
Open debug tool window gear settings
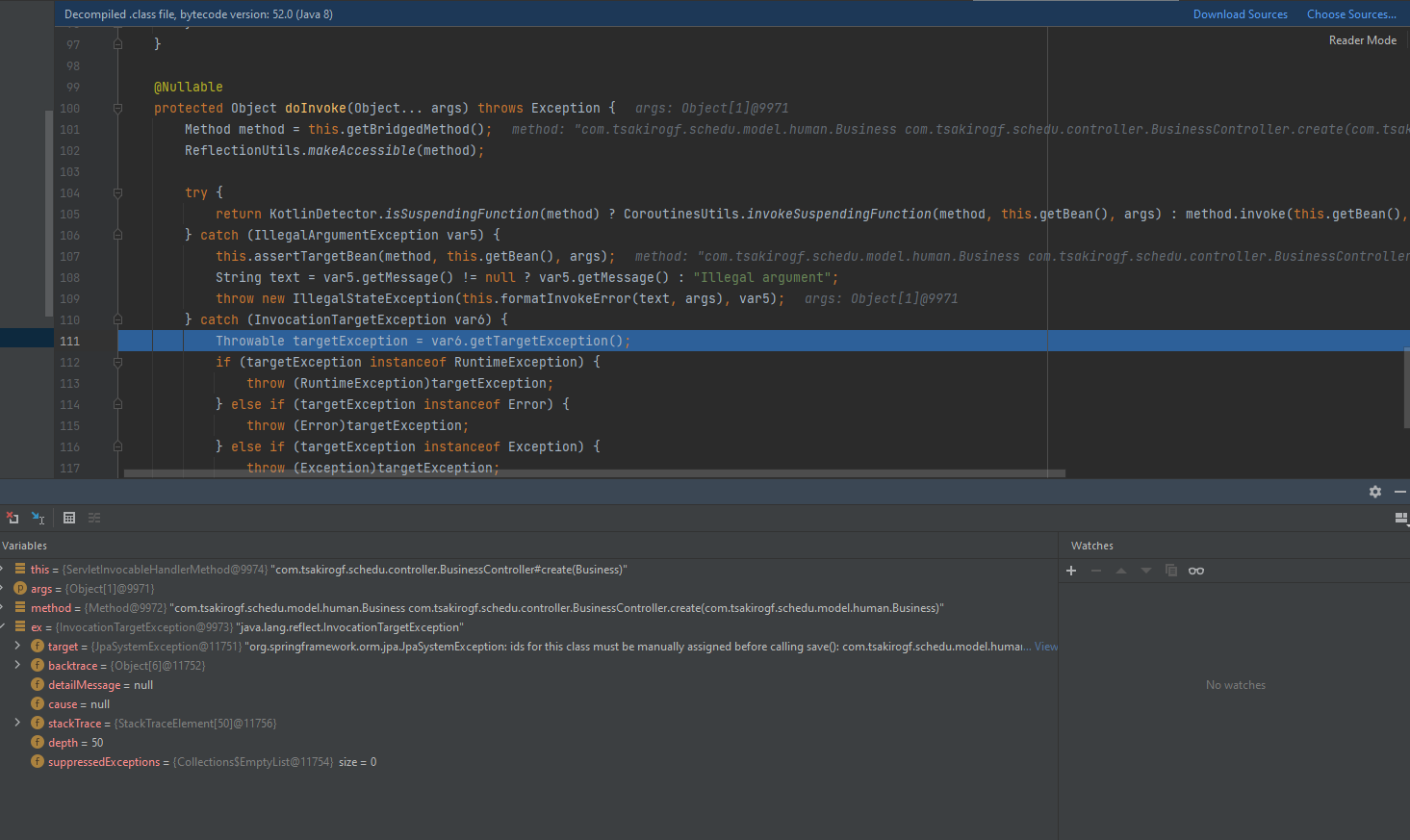point(1375,492)
